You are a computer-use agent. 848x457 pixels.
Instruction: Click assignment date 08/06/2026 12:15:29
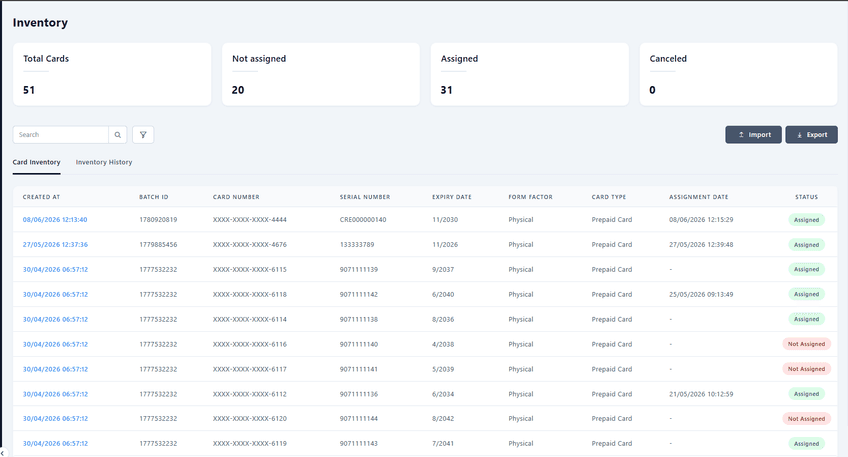point(701,220)
